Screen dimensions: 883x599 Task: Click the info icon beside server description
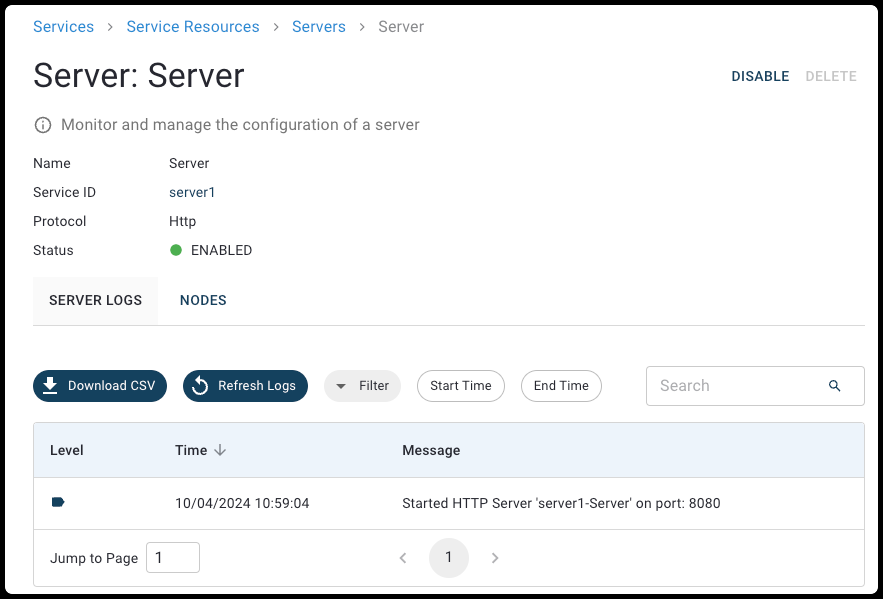(x=43, y=125)
